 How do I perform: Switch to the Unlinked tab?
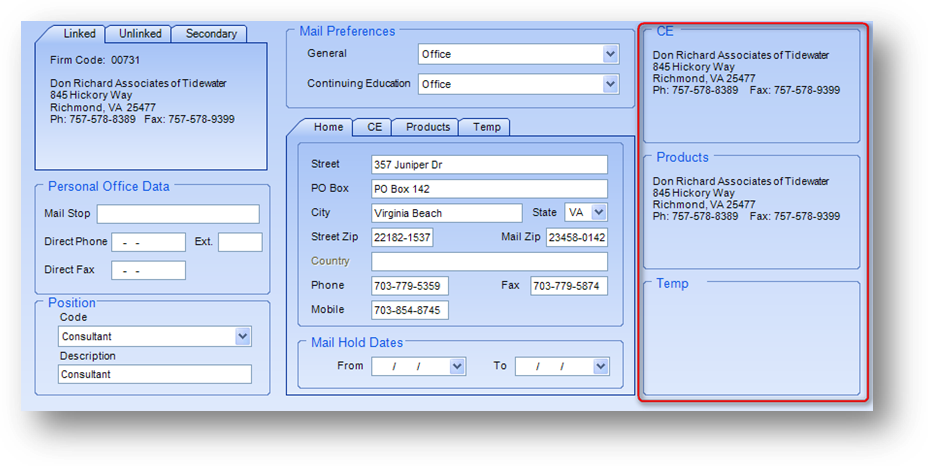pos(140,34)
